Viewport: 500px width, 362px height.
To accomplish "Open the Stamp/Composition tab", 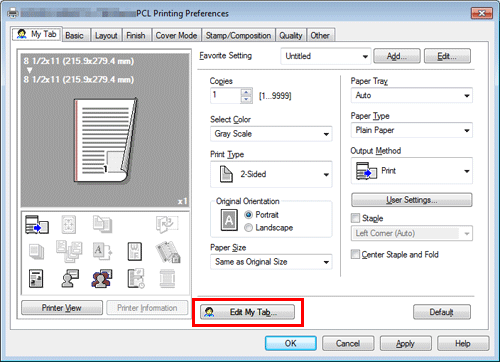I will (x=238, y=35).
